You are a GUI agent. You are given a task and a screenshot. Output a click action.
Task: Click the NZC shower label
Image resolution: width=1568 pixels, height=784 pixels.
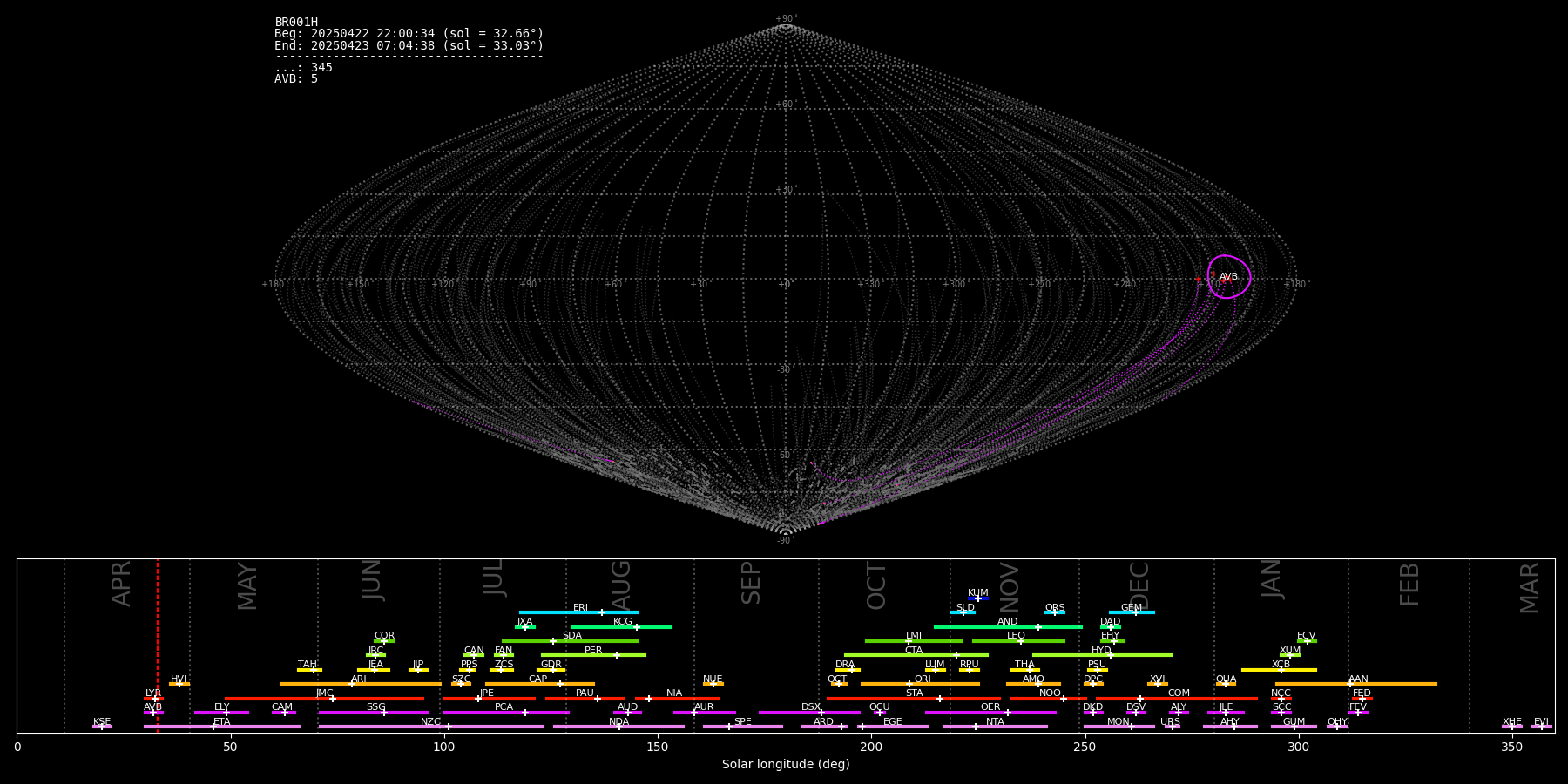(431, 722)
